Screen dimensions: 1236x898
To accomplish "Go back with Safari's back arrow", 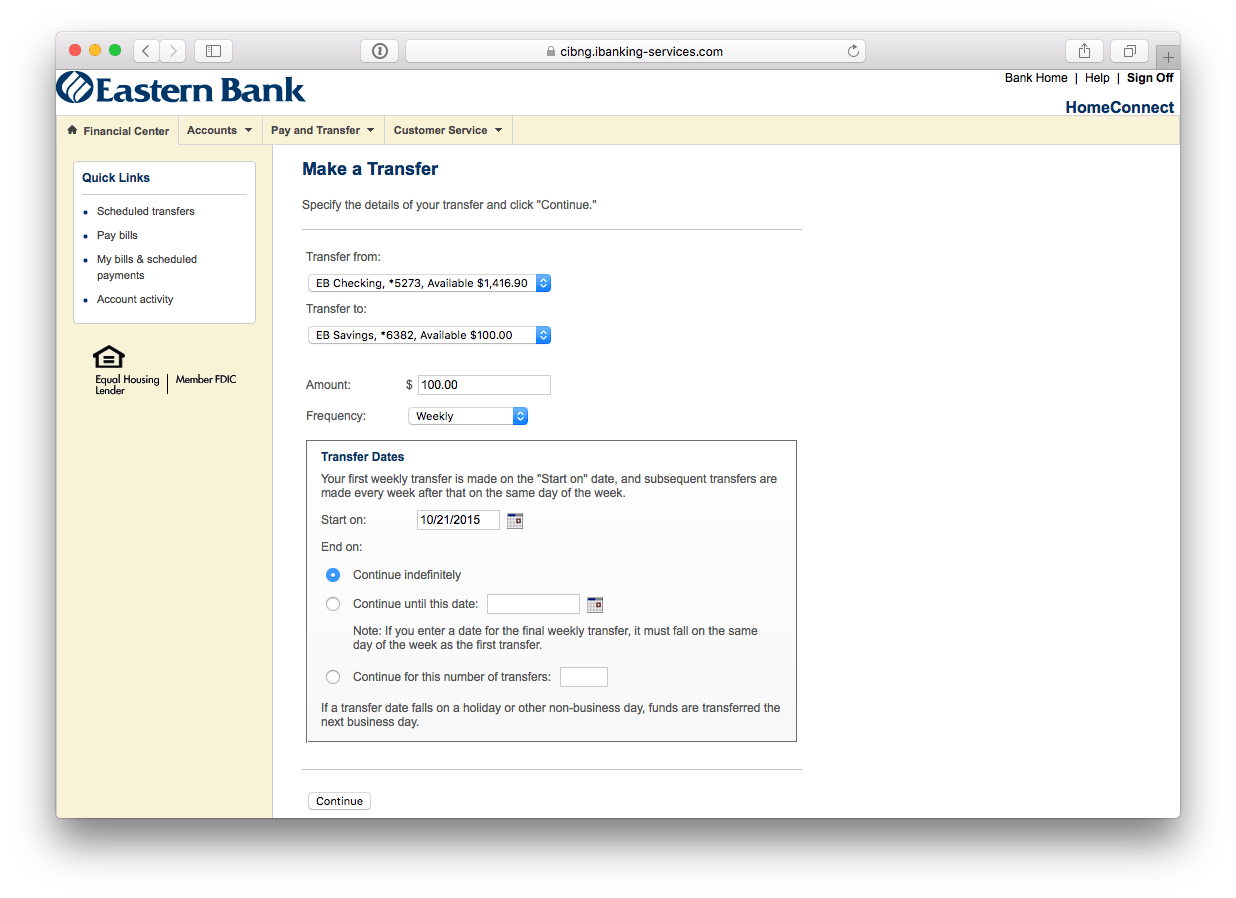I will click(x=147, y=51).
